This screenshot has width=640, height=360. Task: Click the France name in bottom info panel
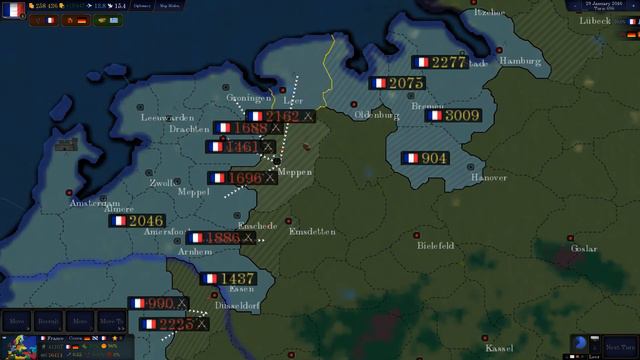(x=56, y=338)
